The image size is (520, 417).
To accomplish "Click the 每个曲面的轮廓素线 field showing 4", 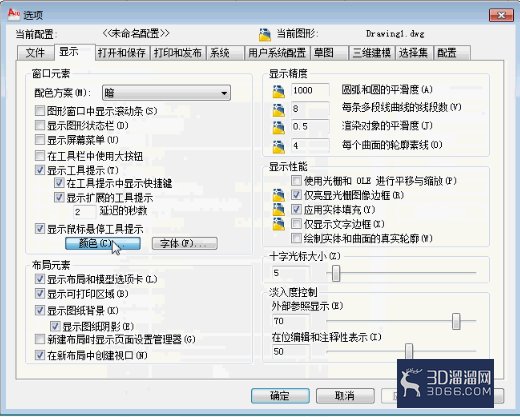I will tap(310, 146).
